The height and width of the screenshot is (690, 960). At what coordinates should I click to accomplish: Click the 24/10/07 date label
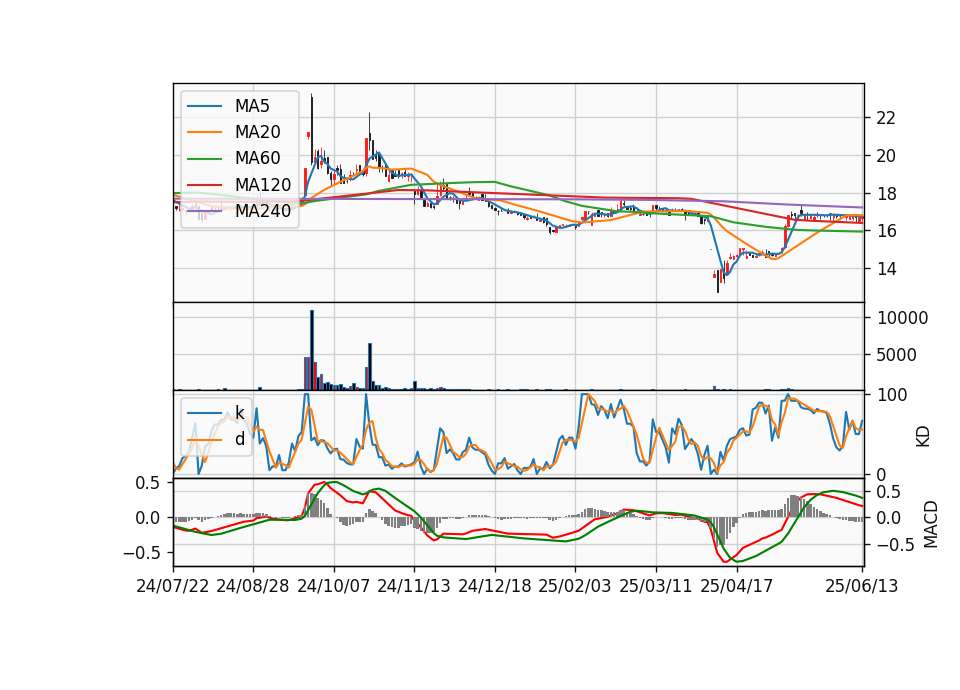coord(334,586)
